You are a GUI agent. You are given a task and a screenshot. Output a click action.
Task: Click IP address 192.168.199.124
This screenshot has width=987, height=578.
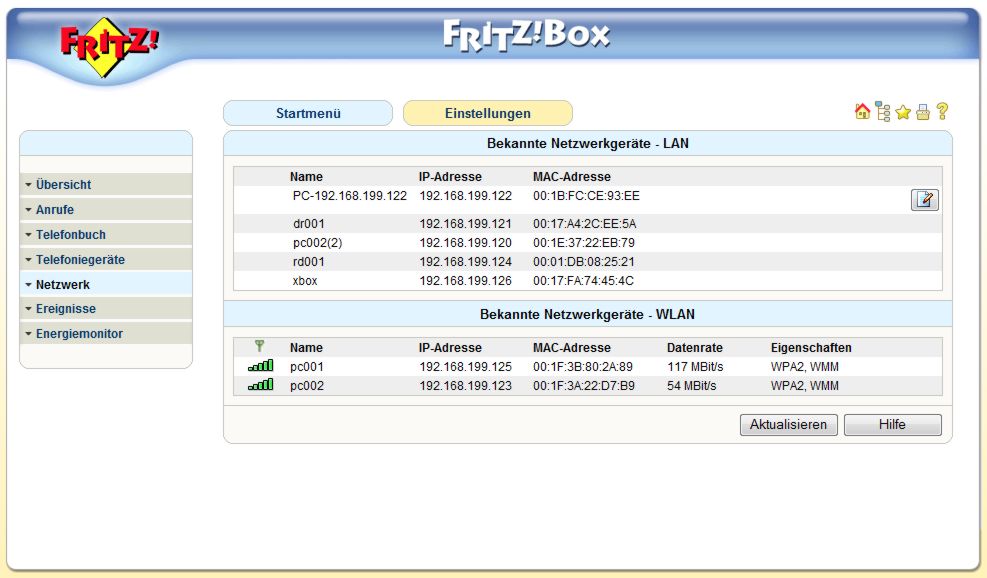coord(466,261)
